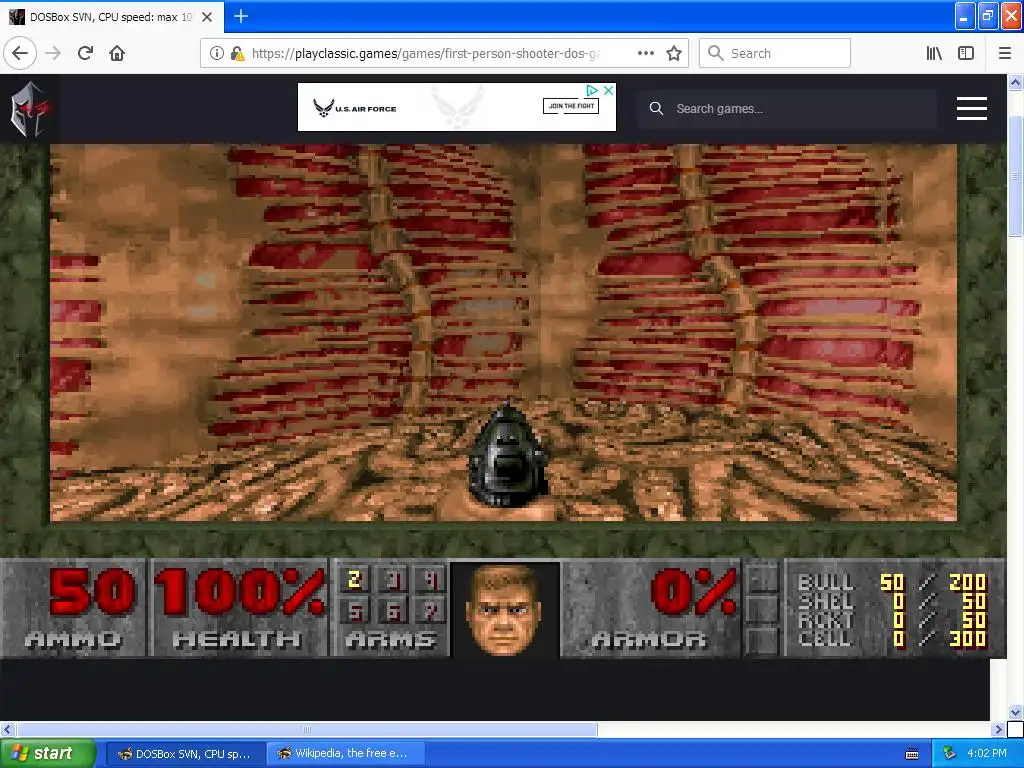1024x768 pixels.
Task: Click JOIN THE FIGHT ad button
Action: coord(571,106)
